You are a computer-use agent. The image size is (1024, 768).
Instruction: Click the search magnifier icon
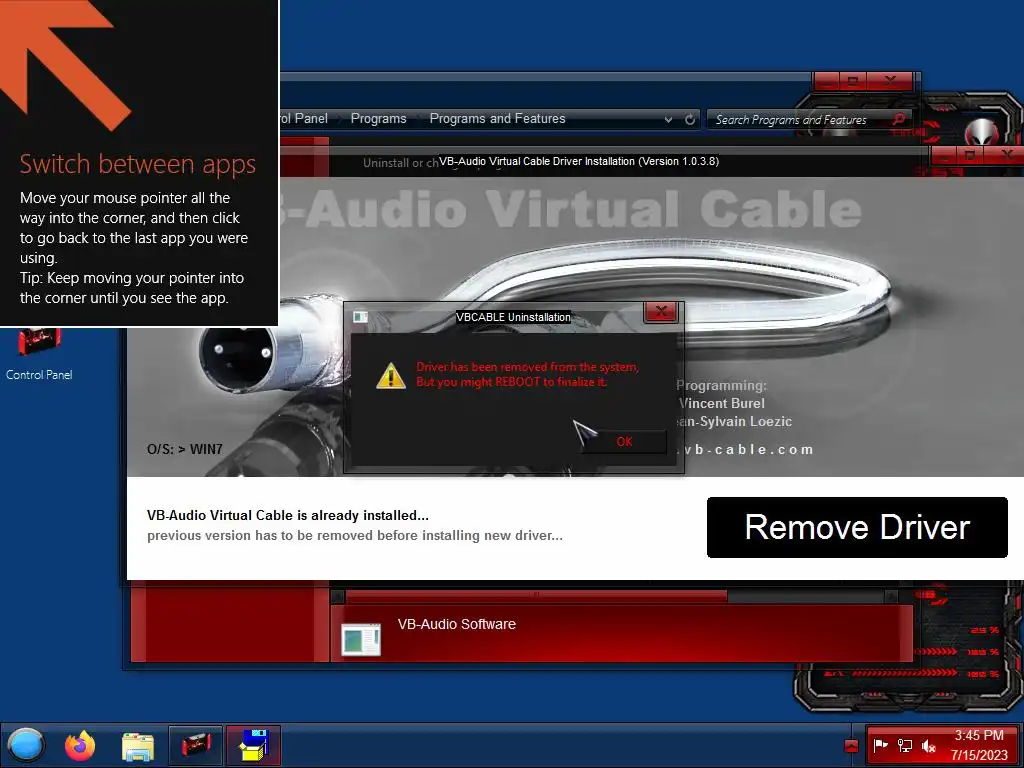click(899, 120)
